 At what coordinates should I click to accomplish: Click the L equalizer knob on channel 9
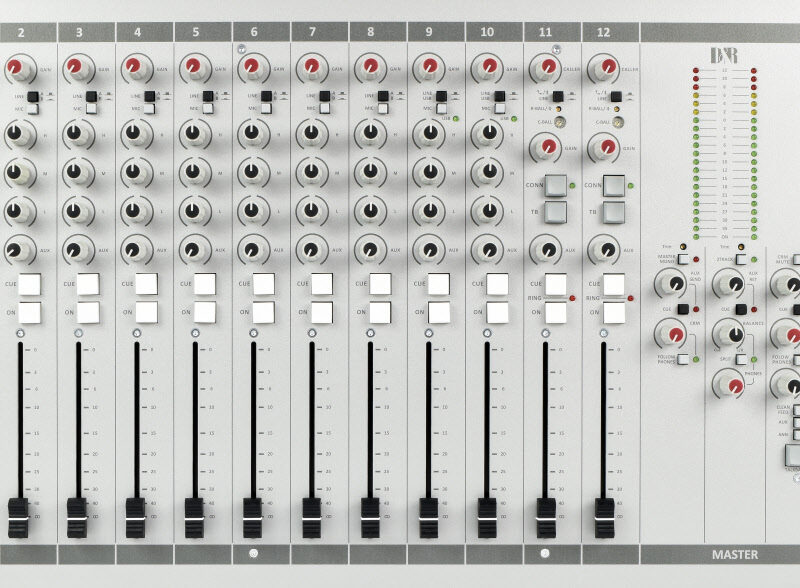pos(427,211)
